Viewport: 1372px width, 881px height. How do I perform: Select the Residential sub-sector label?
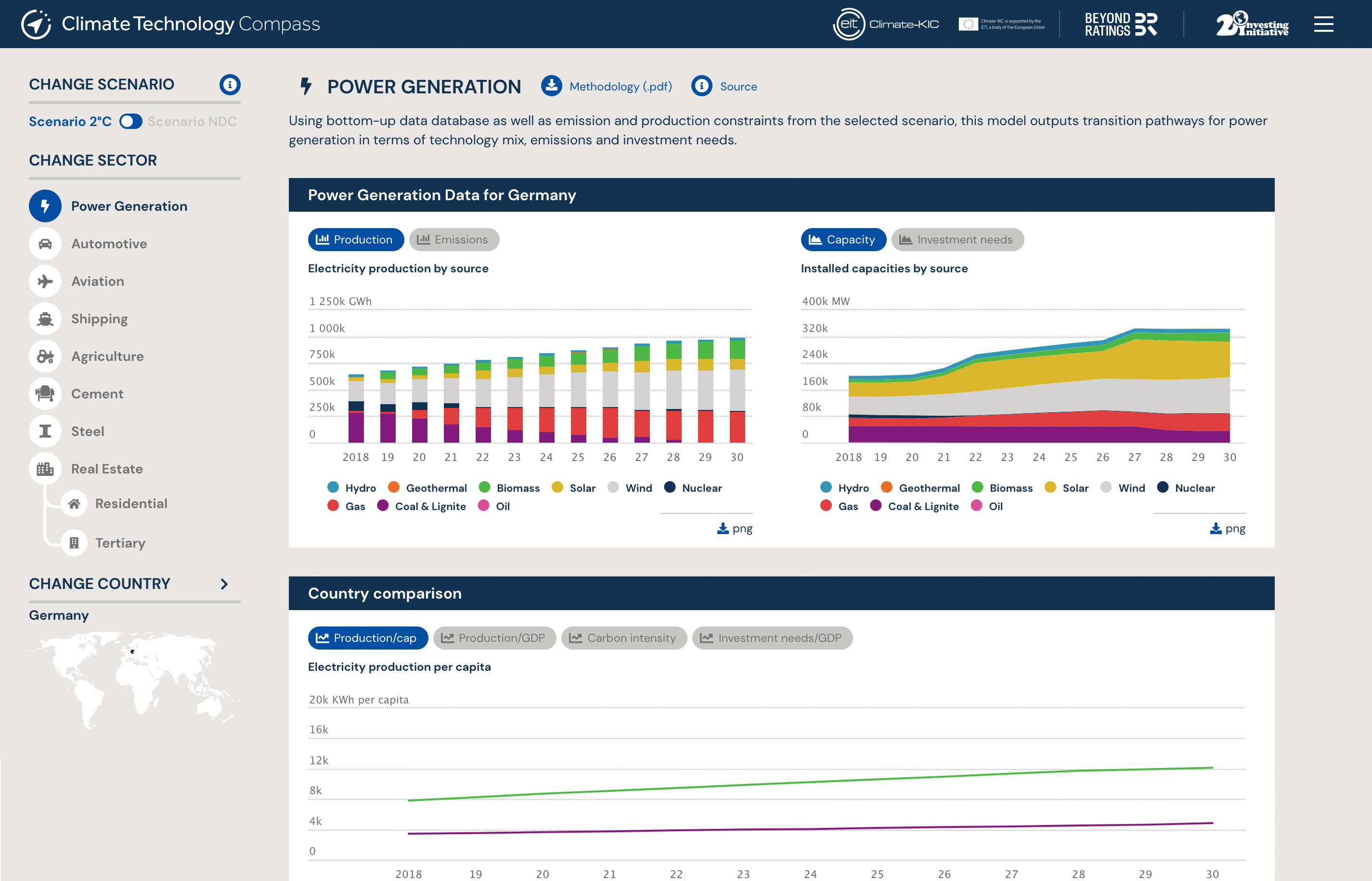click(131, 503)
